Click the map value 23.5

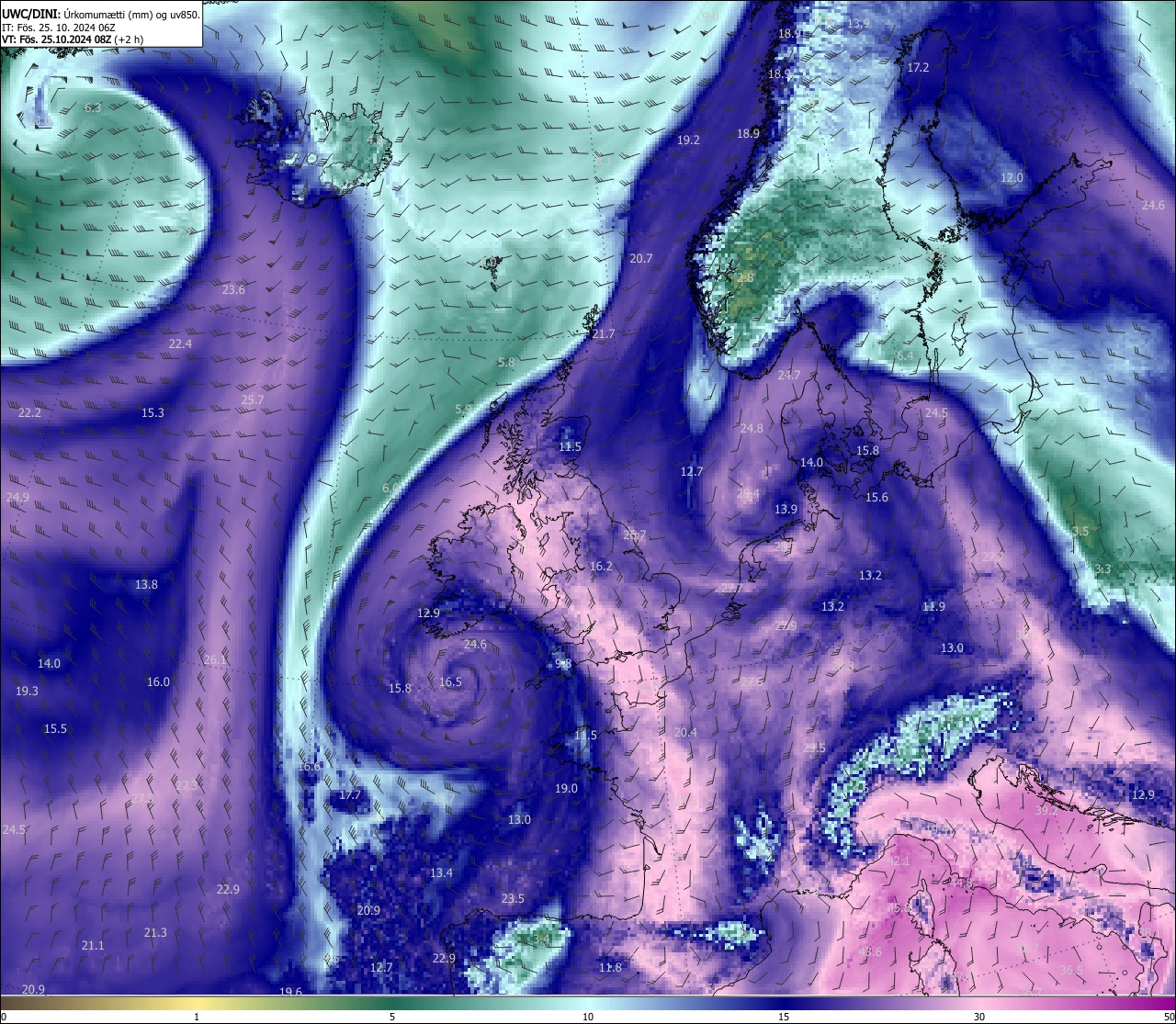513,898
